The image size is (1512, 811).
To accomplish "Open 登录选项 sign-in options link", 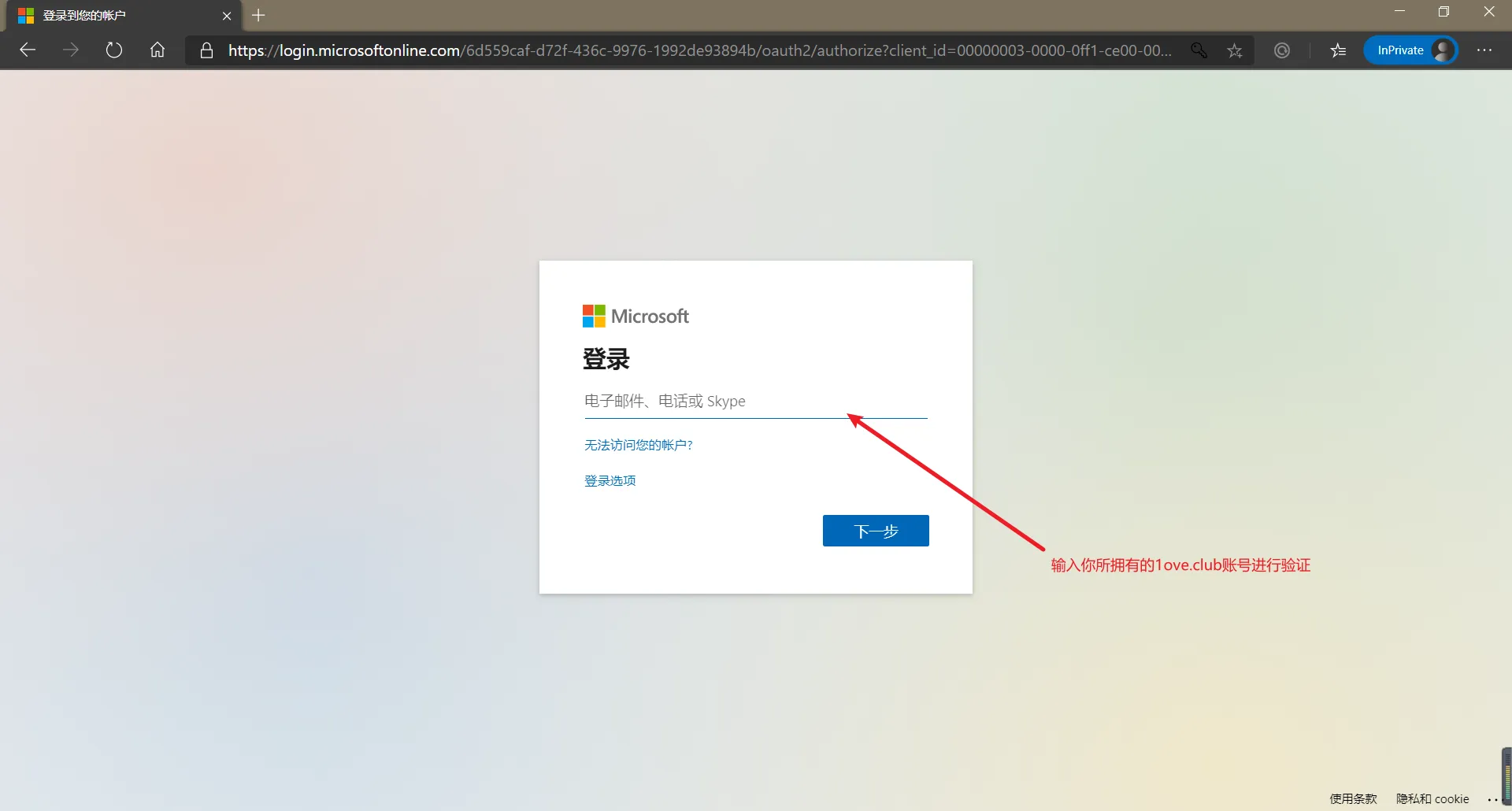I will coord(610,480).
